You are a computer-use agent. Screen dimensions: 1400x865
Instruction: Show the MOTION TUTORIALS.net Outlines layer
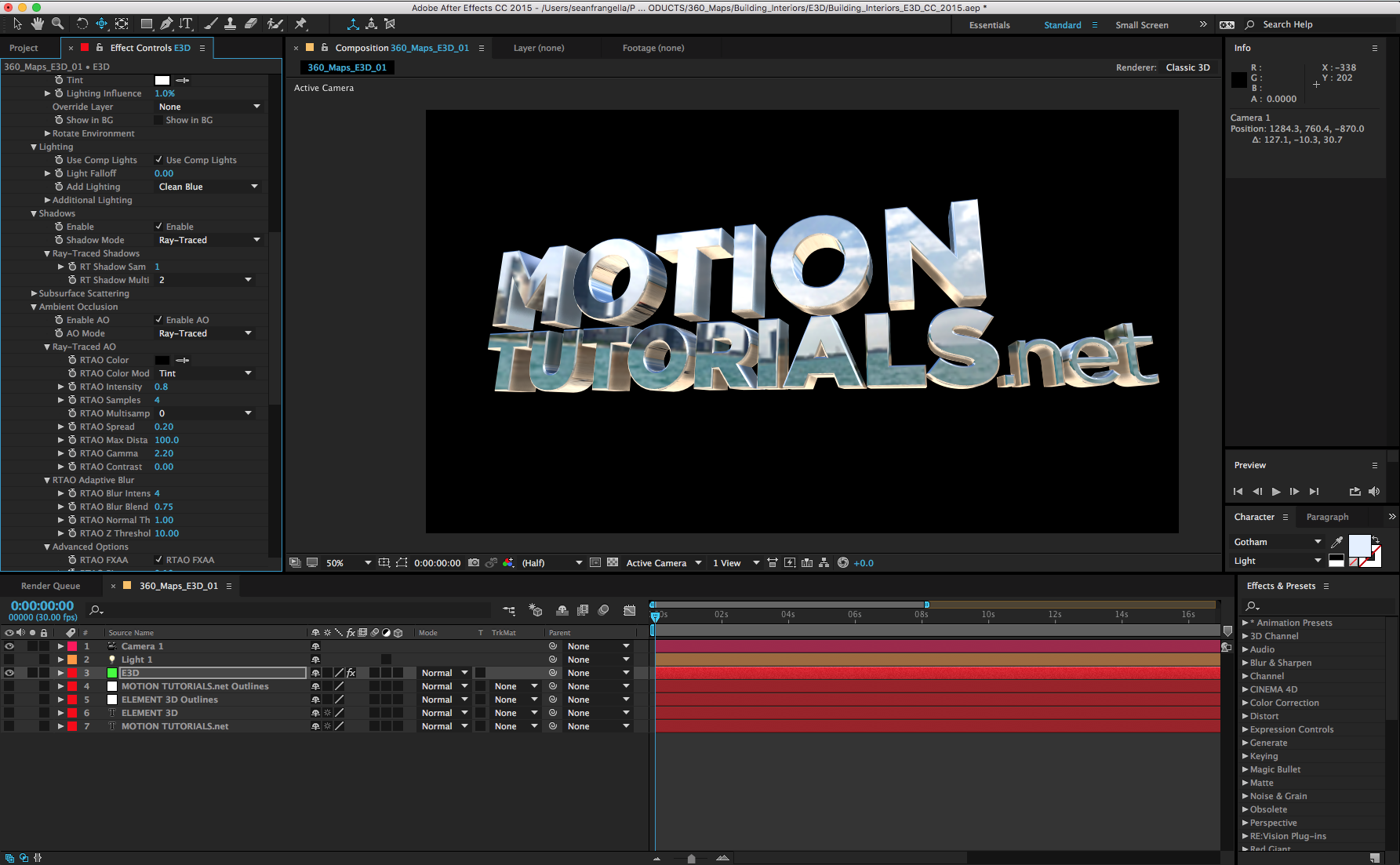click(9, 686)
